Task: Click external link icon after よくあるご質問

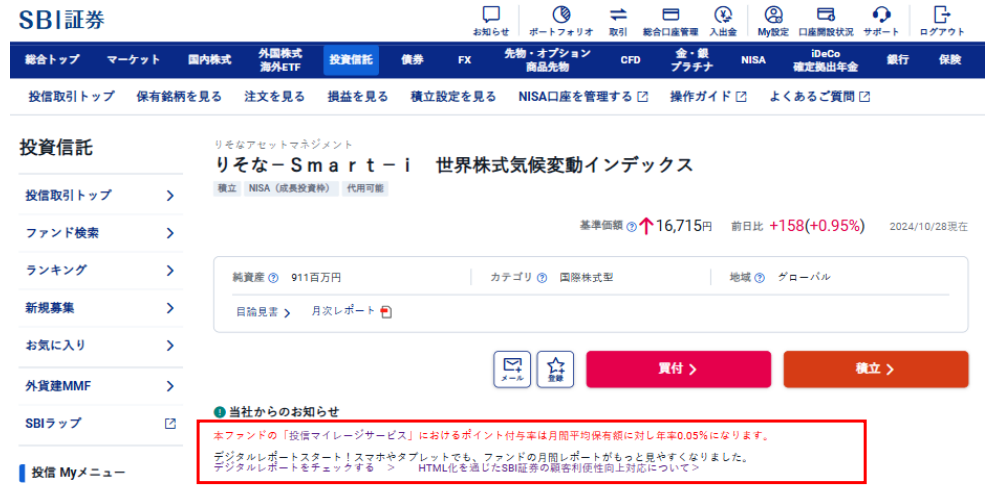Action: 864,97
